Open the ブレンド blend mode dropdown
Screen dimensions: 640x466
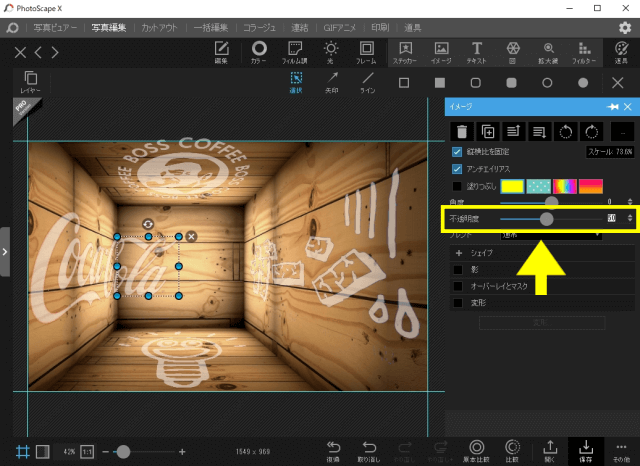pos(551,235)
